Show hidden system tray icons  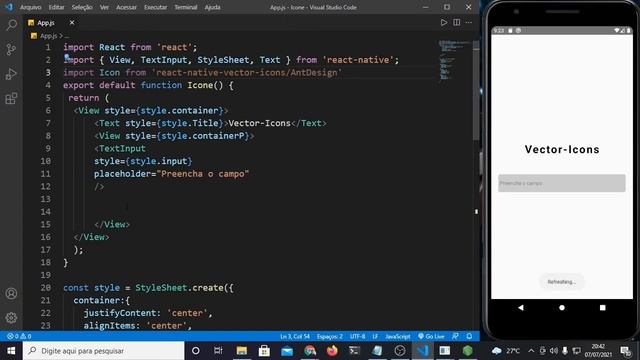531,351
